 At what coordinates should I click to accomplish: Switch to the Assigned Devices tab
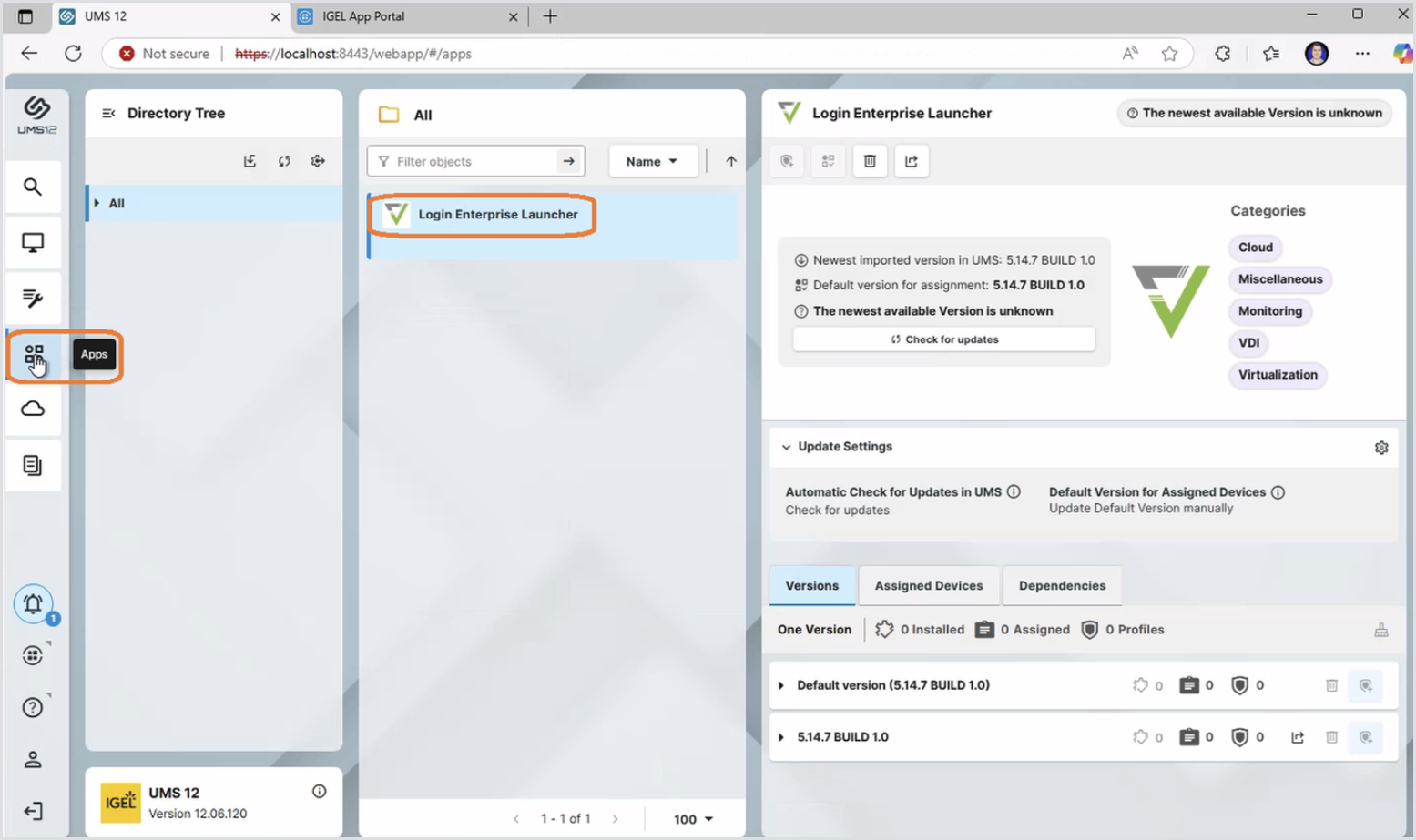tap(928, 585)
